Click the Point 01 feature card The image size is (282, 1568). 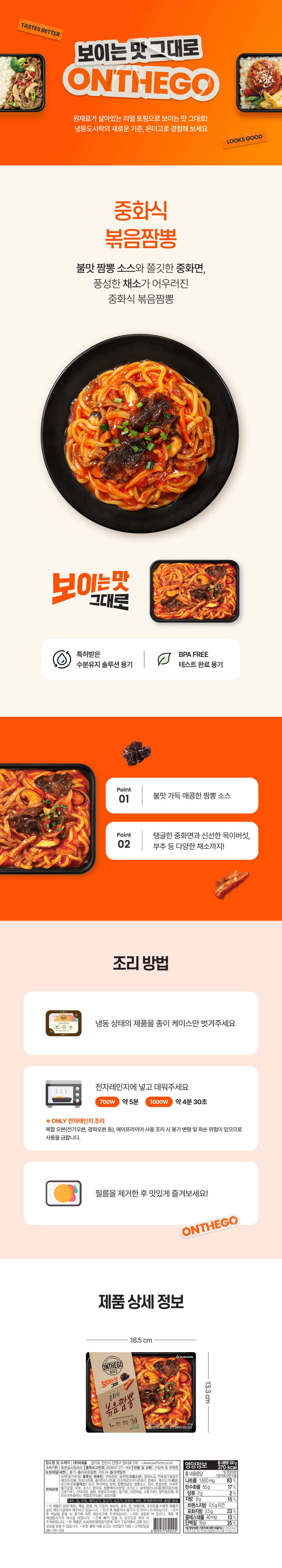click(182, 796)
